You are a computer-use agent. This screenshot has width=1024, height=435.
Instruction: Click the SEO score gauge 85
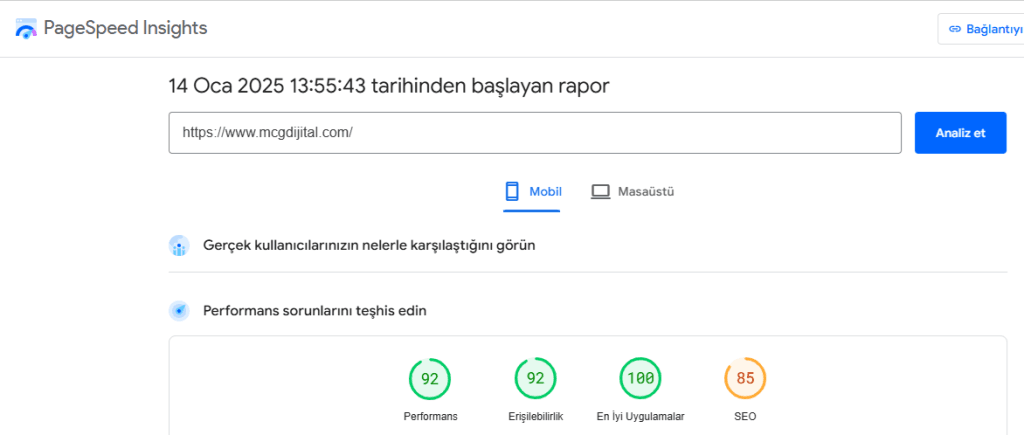click(x=745, y=379)
